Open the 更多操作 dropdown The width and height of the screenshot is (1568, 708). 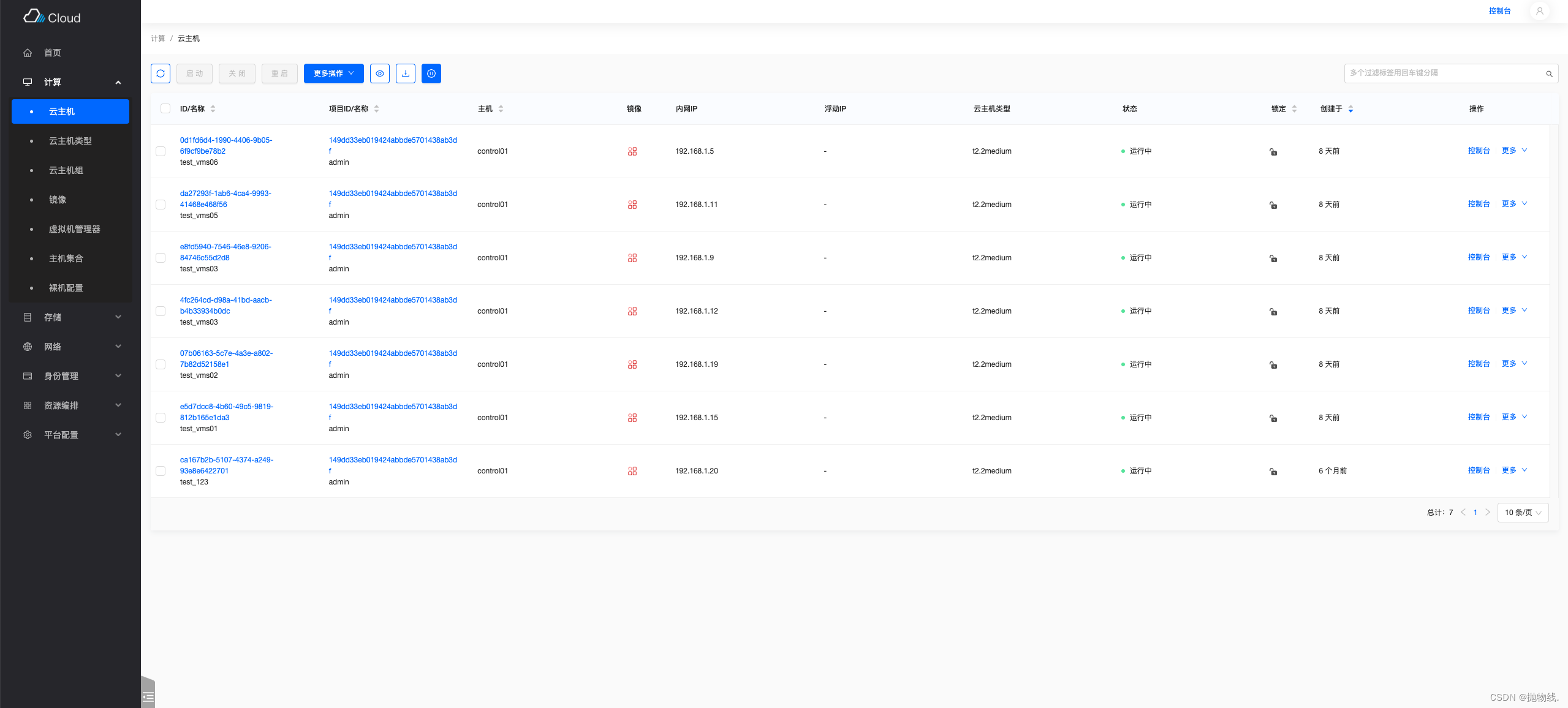333,73
